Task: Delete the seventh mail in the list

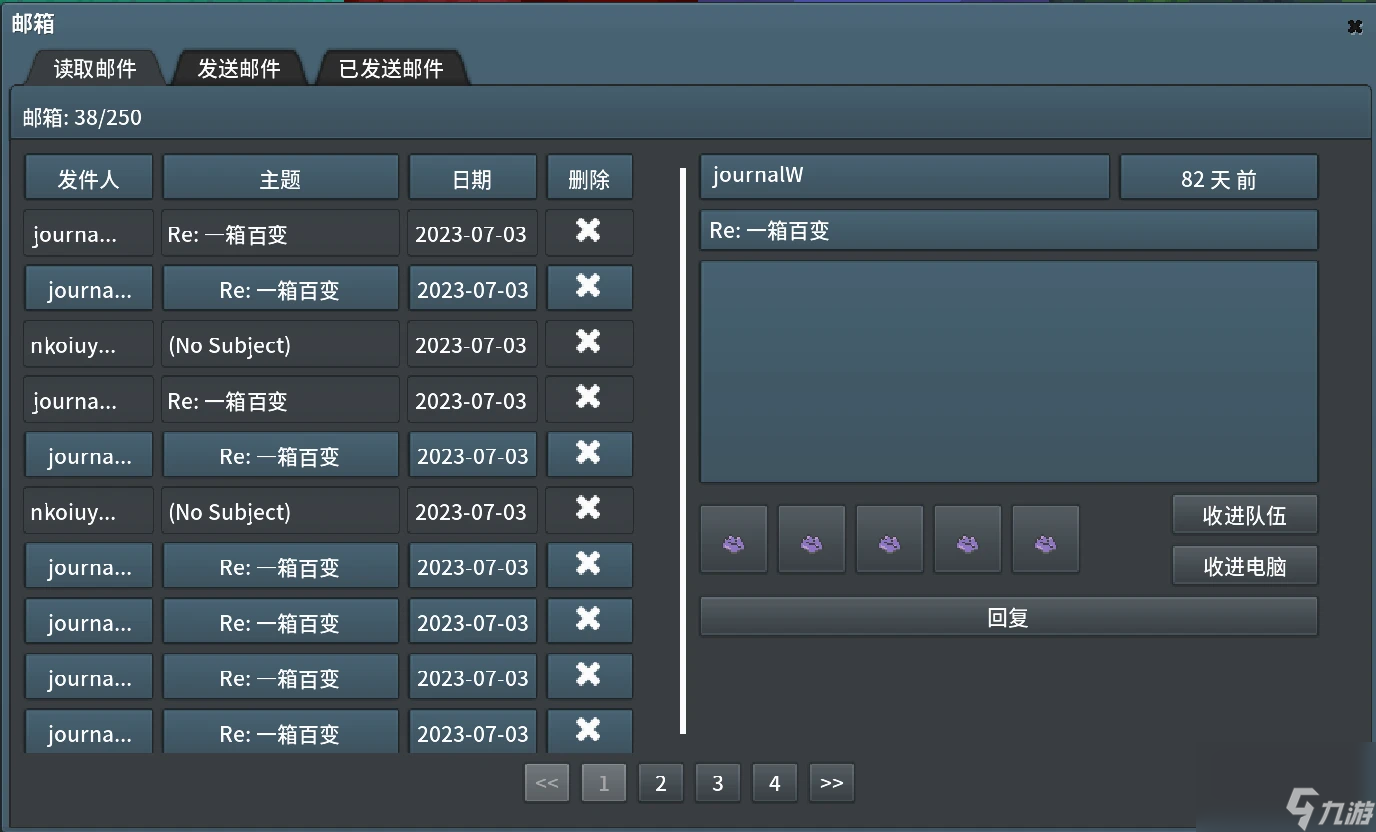Action: click(589, 565)
